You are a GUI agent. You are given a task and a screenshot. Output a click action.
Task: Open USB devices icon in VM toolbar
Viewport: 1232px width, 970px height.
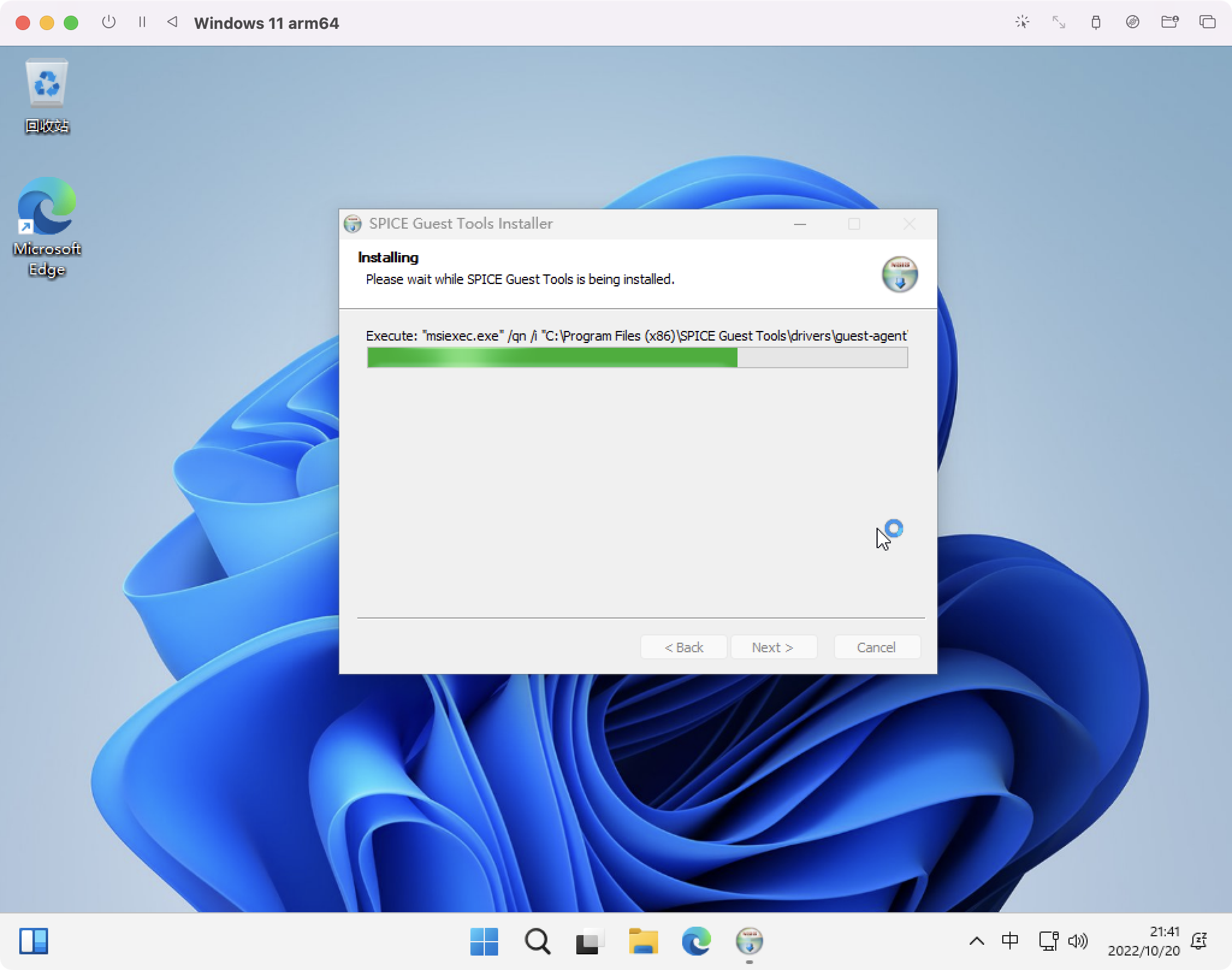[x=1096, y=22]
